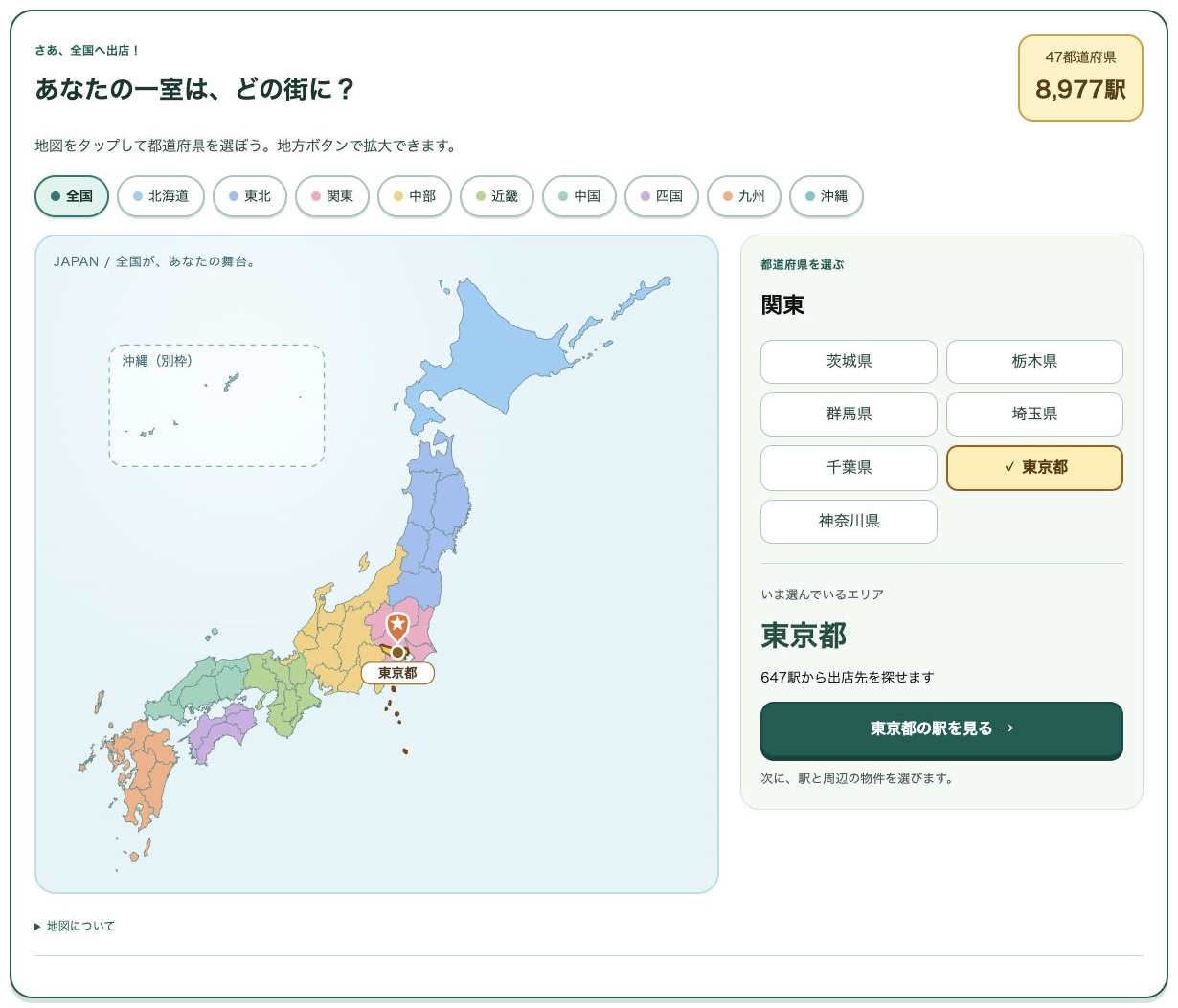Switch to the 東北 region

coord(250,196)
